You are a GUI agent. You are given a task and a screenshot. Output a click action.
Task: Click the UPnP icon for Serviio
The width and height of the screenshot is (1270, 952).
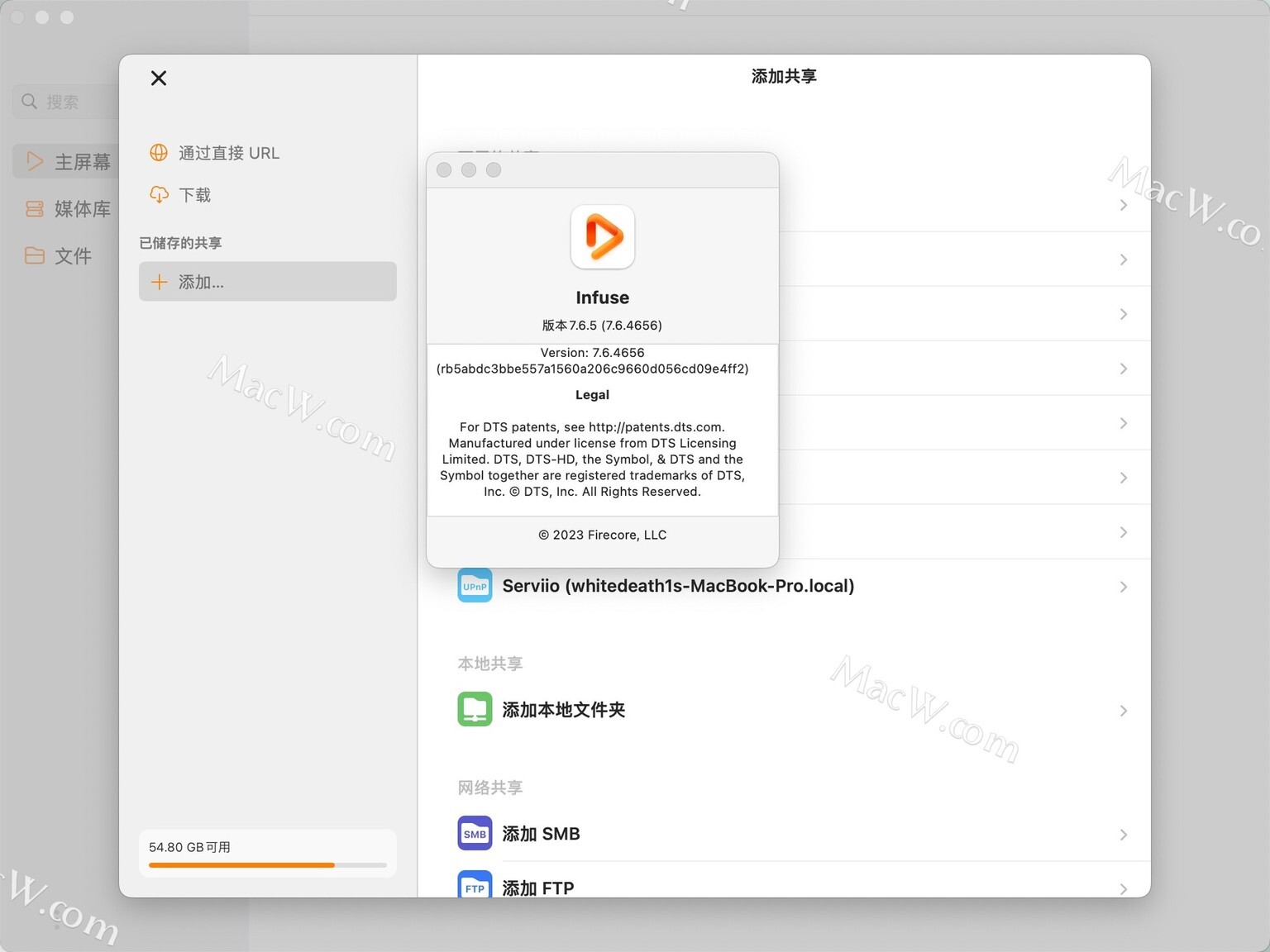(x=475, y=586)
